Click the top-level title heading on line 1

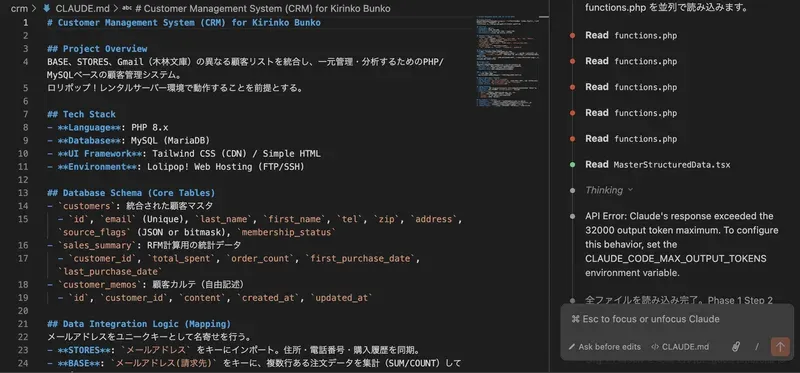(x=184, y=22)
